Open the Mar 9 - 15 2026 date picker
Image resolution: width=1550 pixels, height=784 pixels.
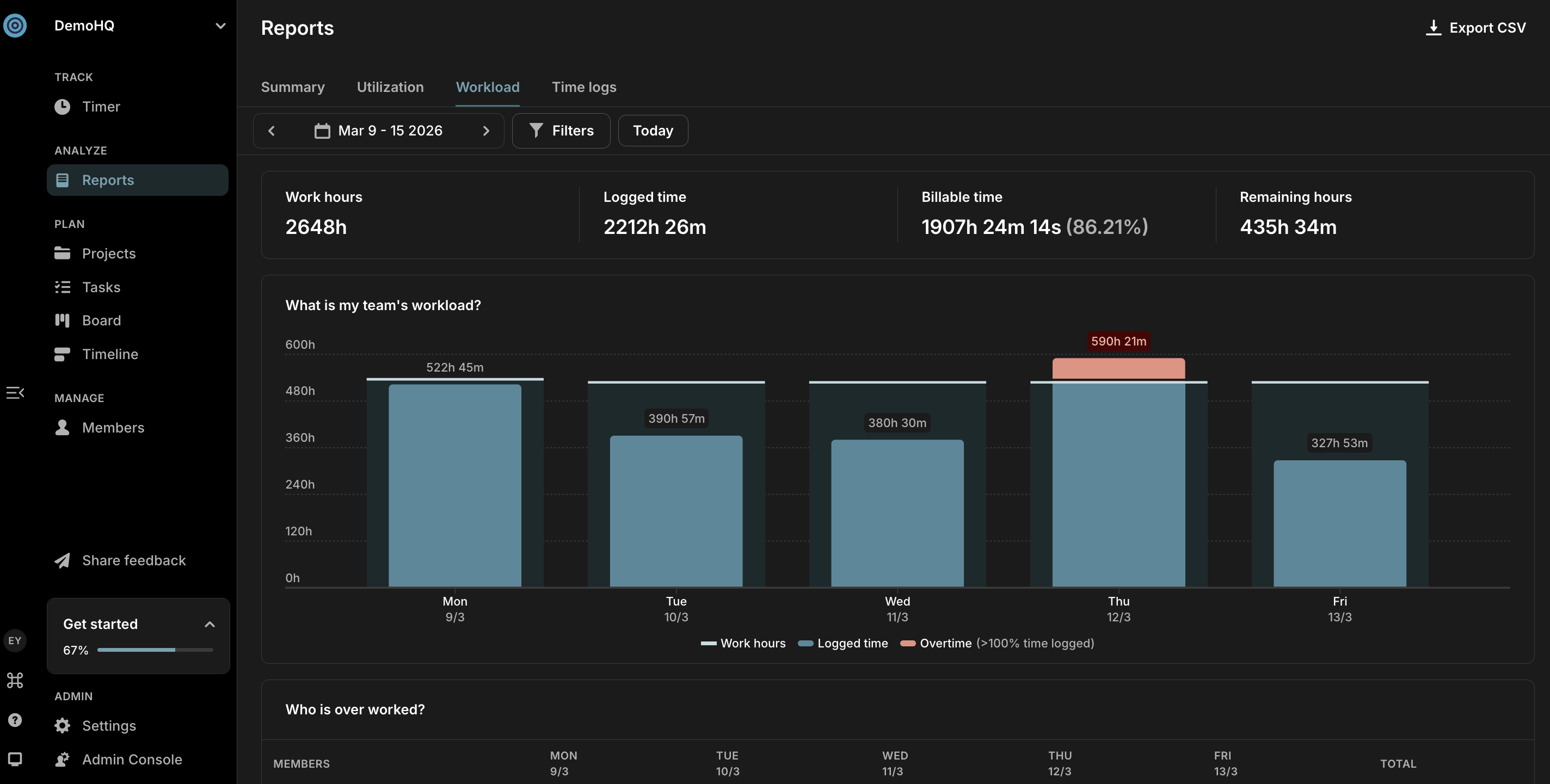(x=378, y=131)
